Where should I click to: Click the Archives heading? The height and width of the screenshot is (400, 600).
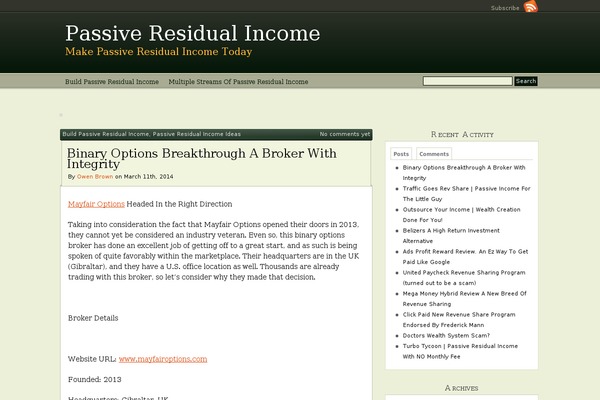pyautogui.click(x=461, y=389)
